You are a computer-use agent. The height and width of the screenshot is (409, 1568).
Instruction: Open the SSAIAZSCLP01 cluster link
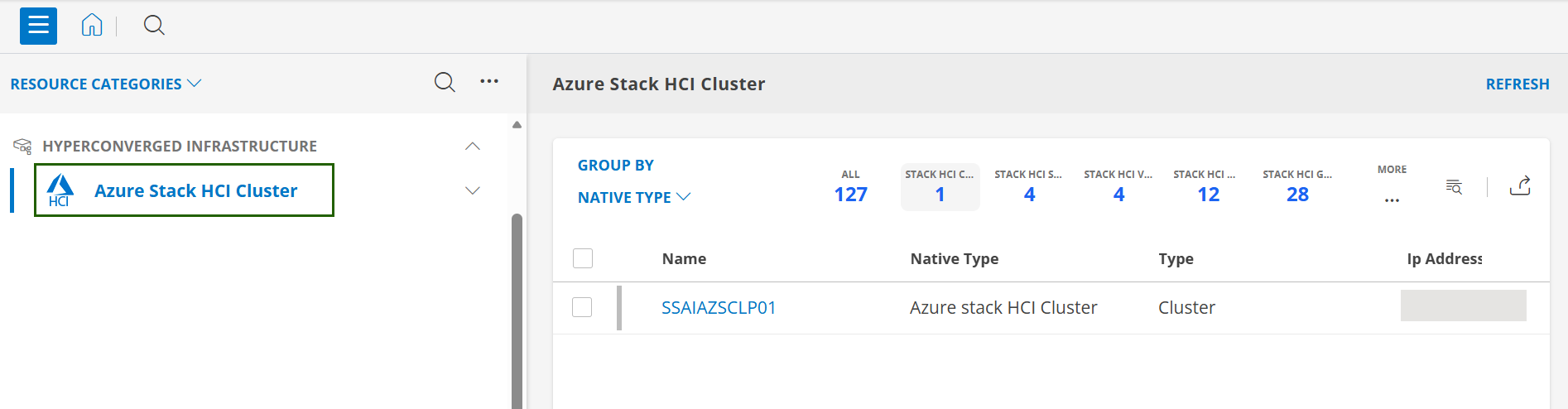719,308
